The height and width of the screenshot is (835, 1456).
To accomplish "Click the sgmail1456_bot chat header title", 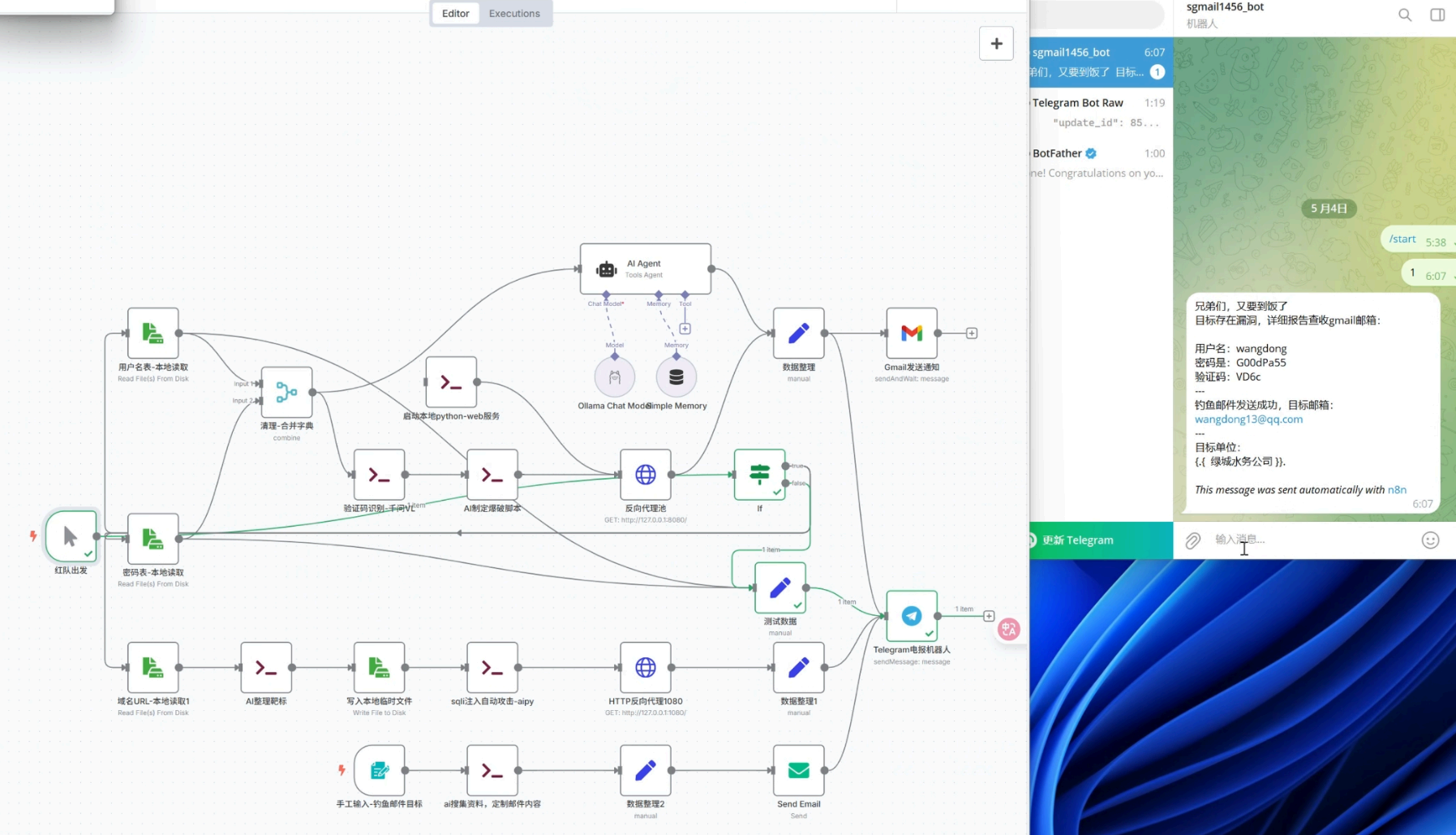I will point(1225,6).
